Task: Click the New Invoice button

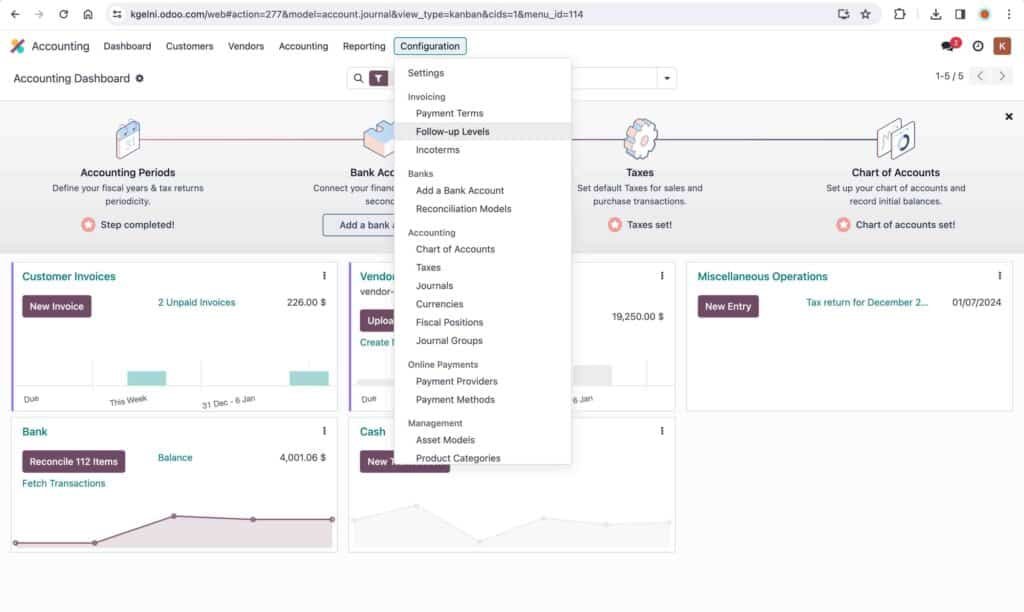Action: (x=56, y=306)
